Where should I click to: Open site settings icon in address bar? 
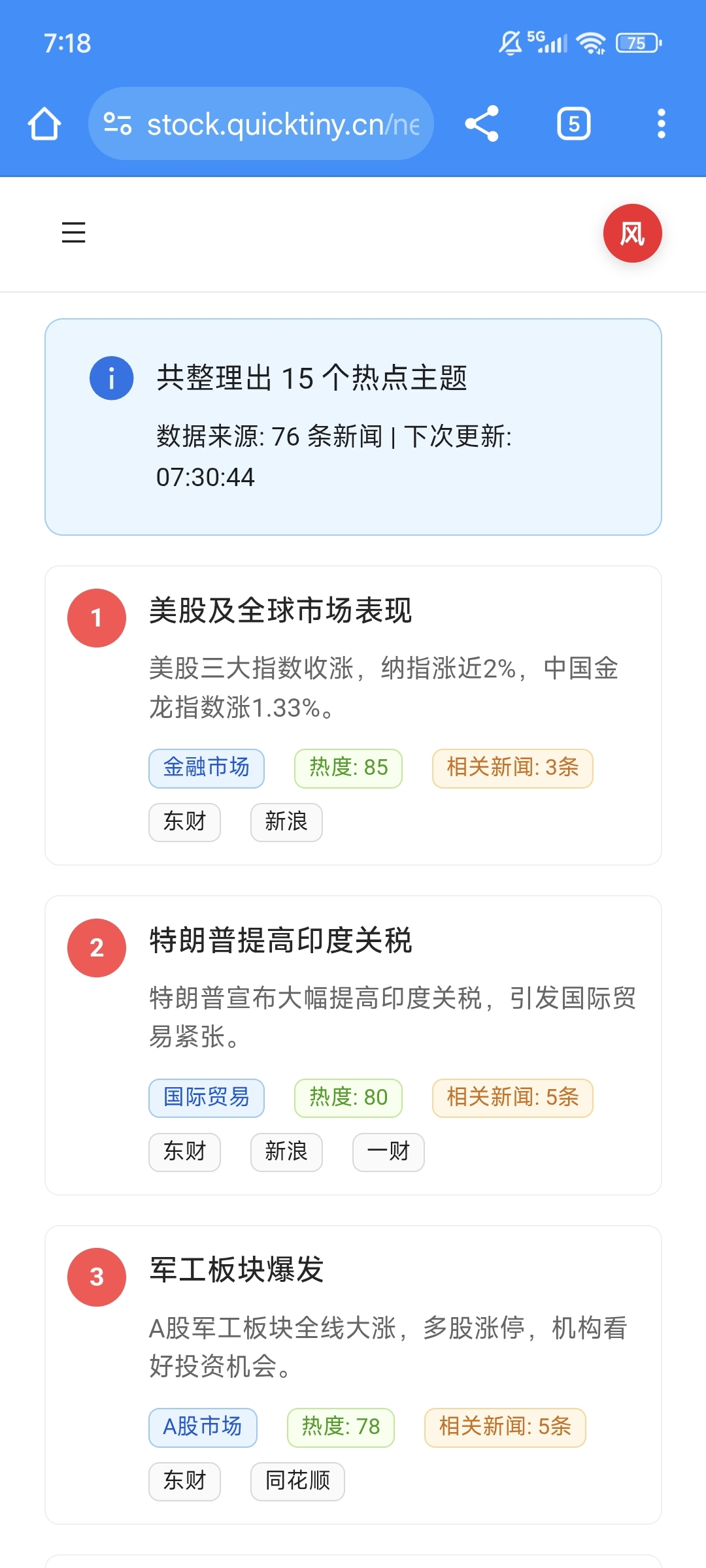[118, 123]
